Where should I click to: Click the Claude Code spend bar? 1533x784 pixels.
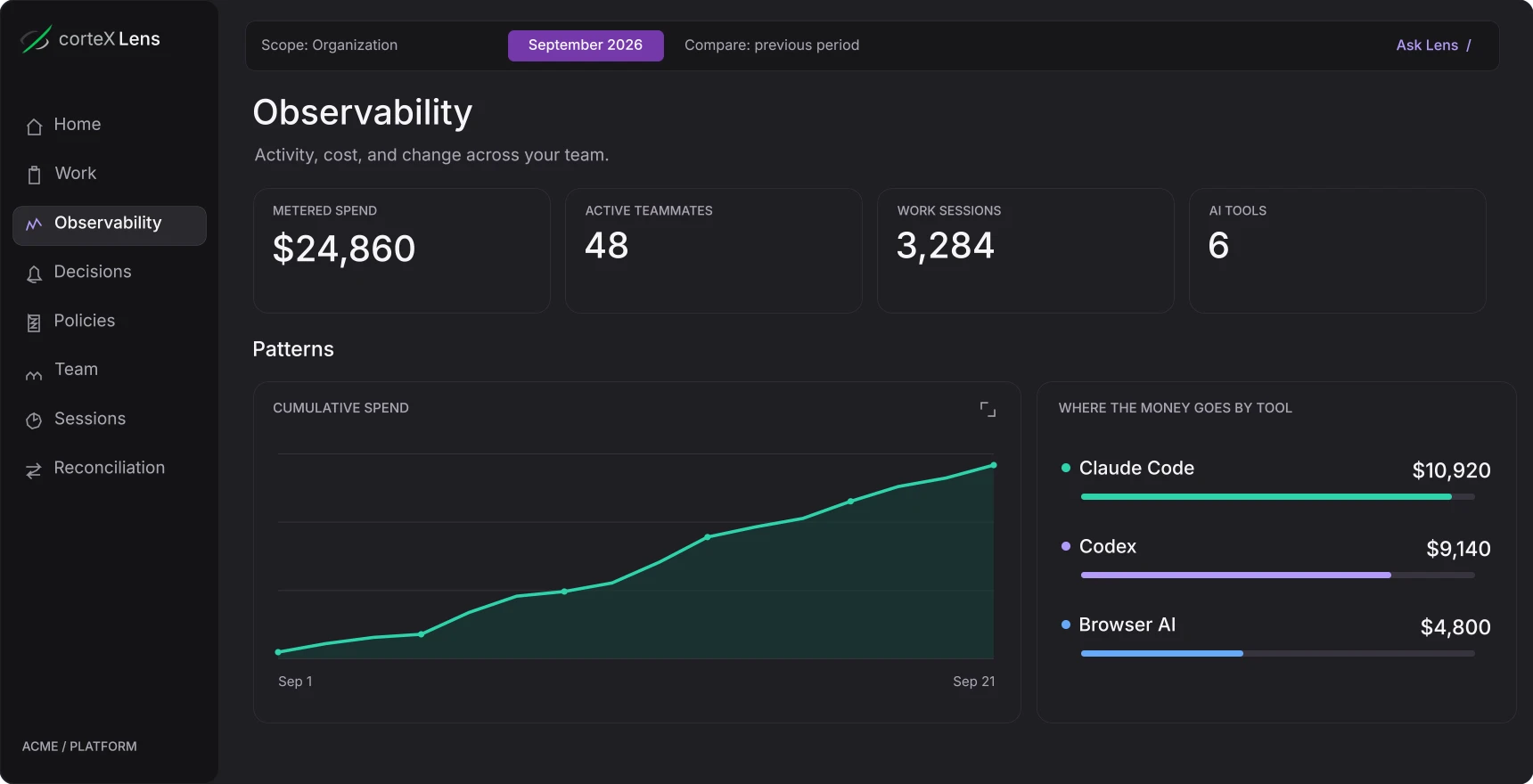click(1278, 496)
